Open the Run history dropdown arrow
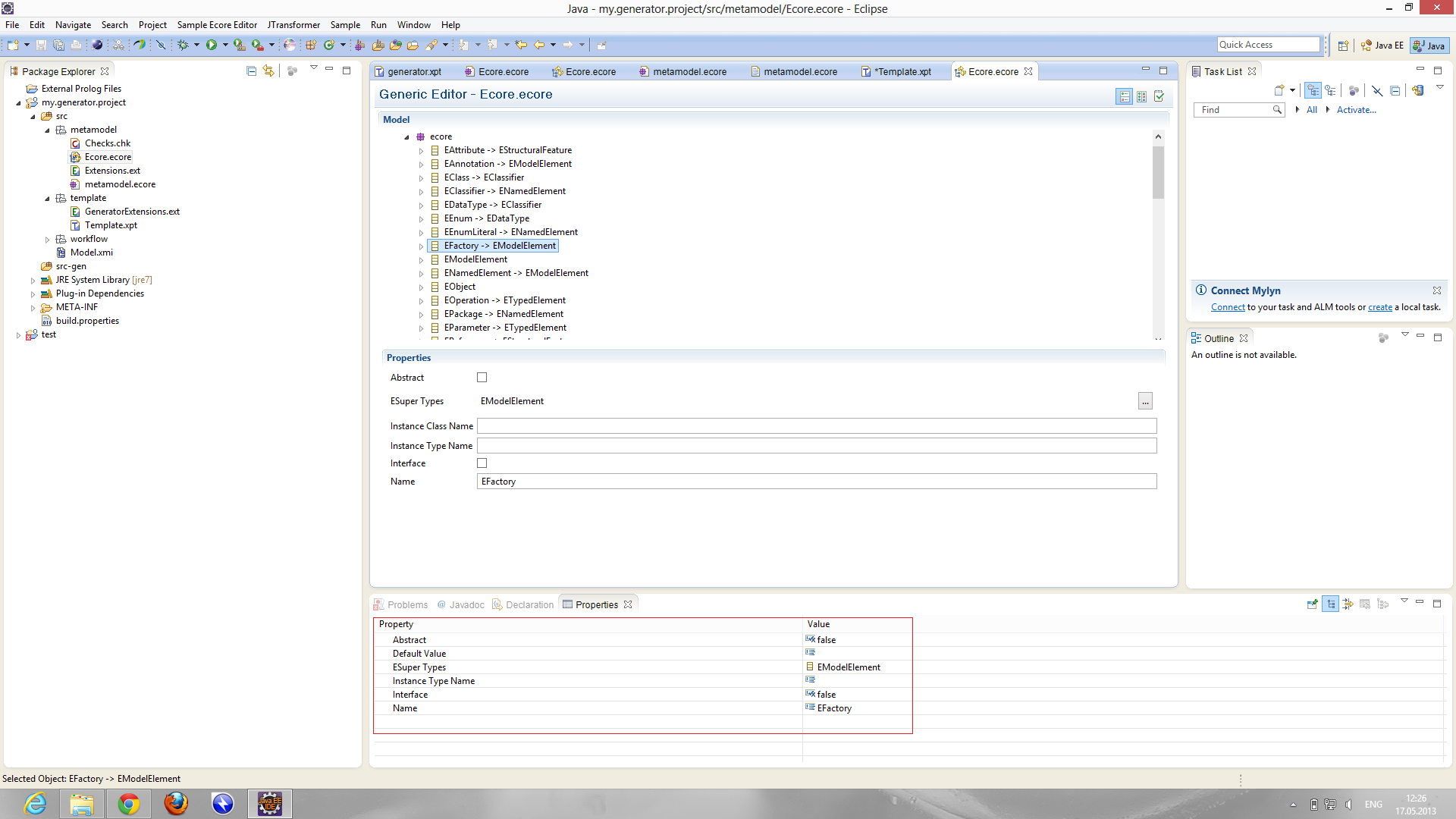 click(x=225, y=45)
